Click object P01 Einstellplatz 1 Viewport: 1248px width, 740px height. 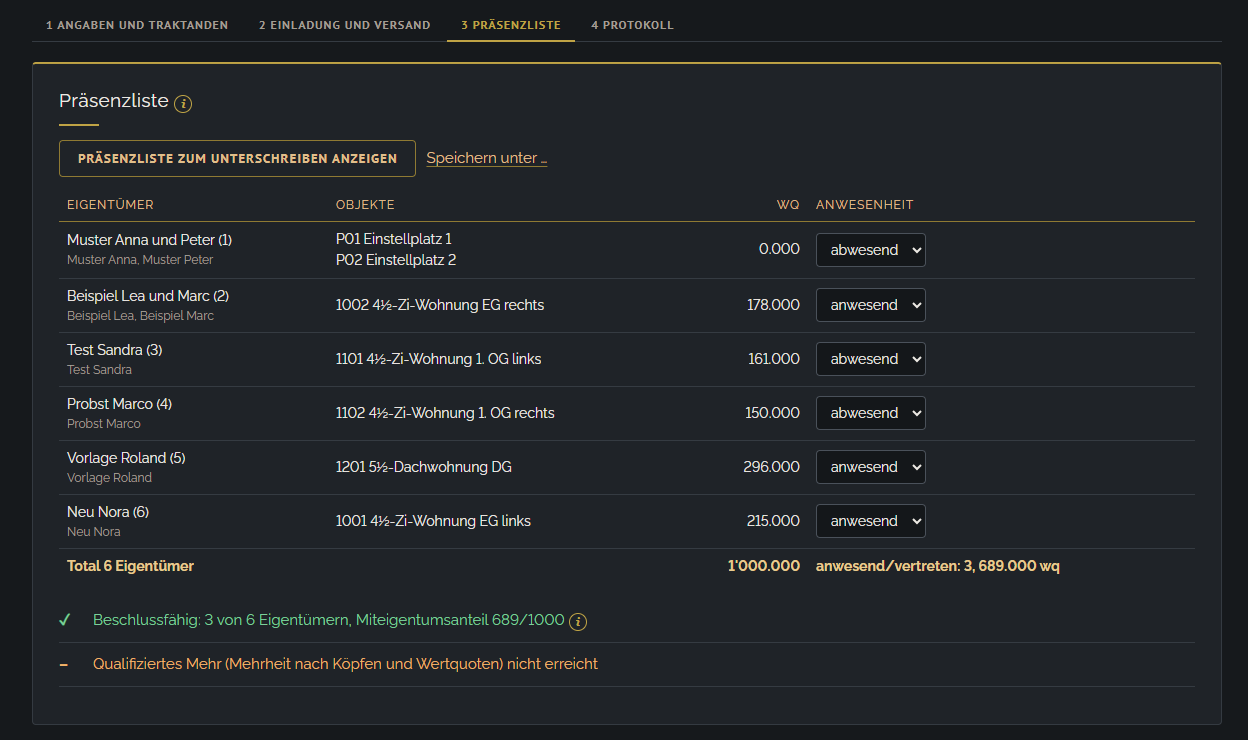click(x=394, y=239)
